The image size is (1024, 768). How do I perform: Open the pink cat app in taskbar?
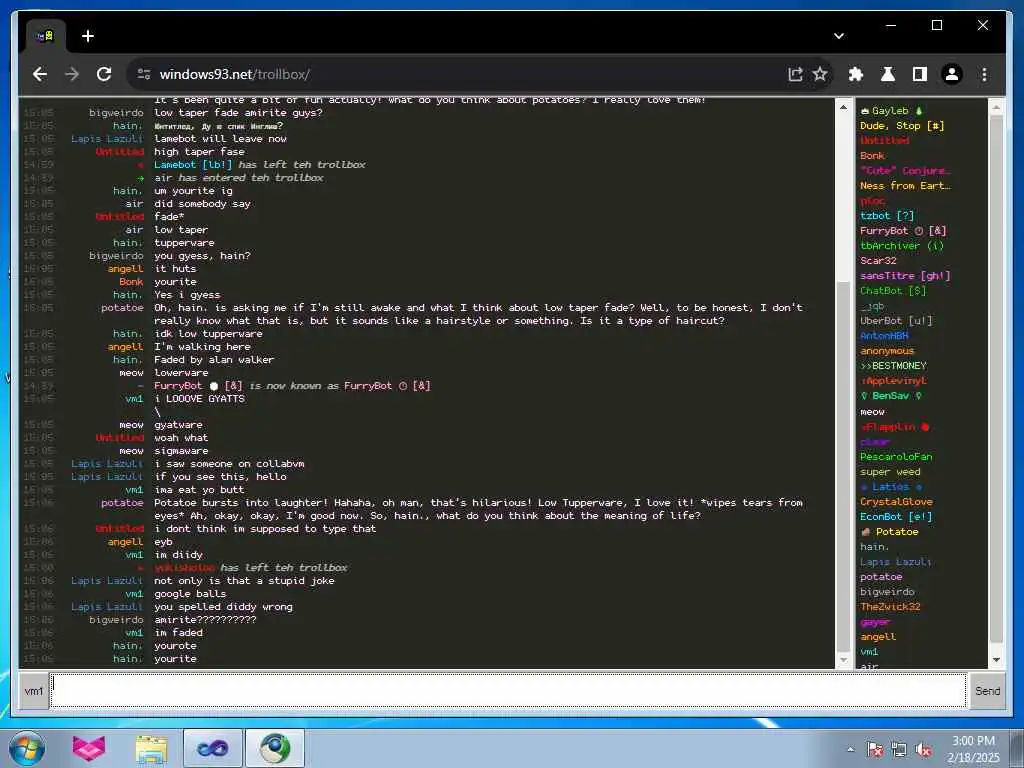pyautogui.click(x=88, y=748)
